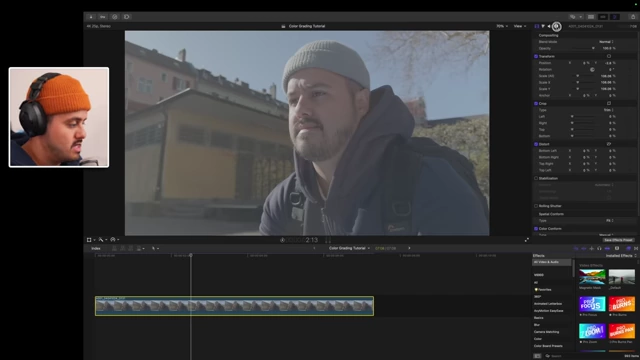The width and height of the screenshot is (640, 360).
Task: Click the clip appearance icon
Action: pyautogui.click(x=617, y=248)
